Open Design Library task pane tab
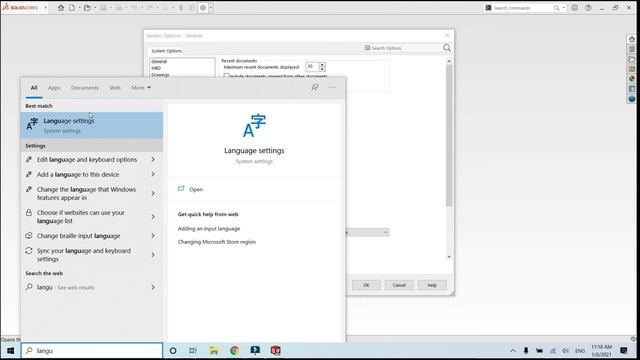The height and width of the screenshot is (360, 640). (x=632, y=49)
